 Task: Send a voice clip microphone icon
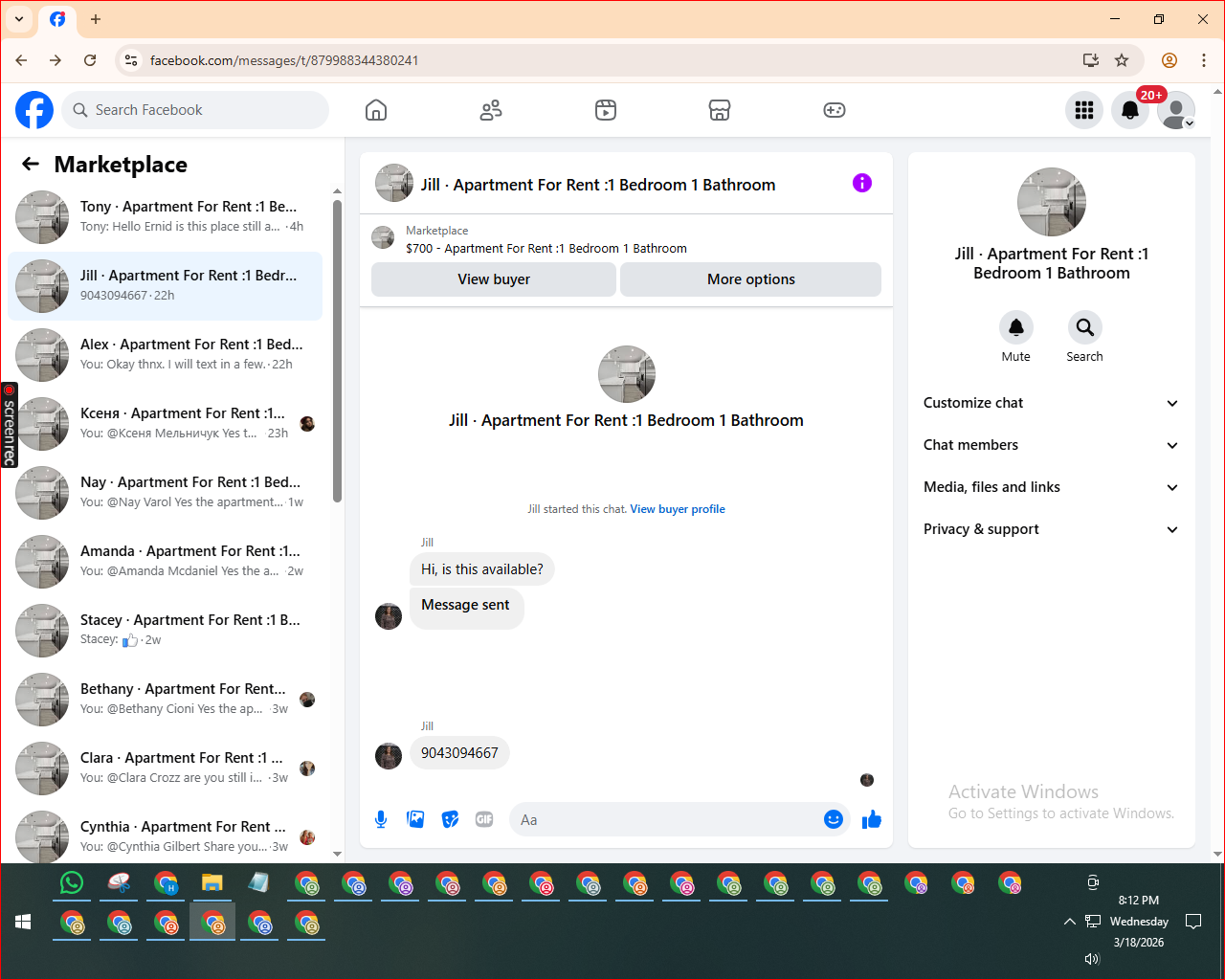tap(381, 819)
